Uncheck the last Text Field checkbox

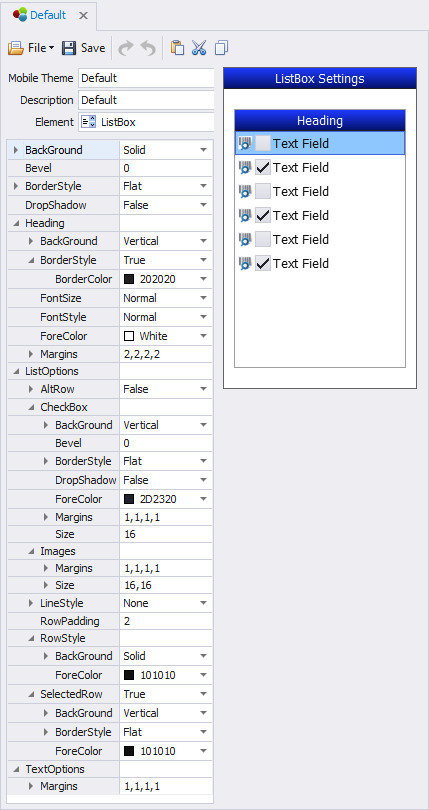[263, 263]
